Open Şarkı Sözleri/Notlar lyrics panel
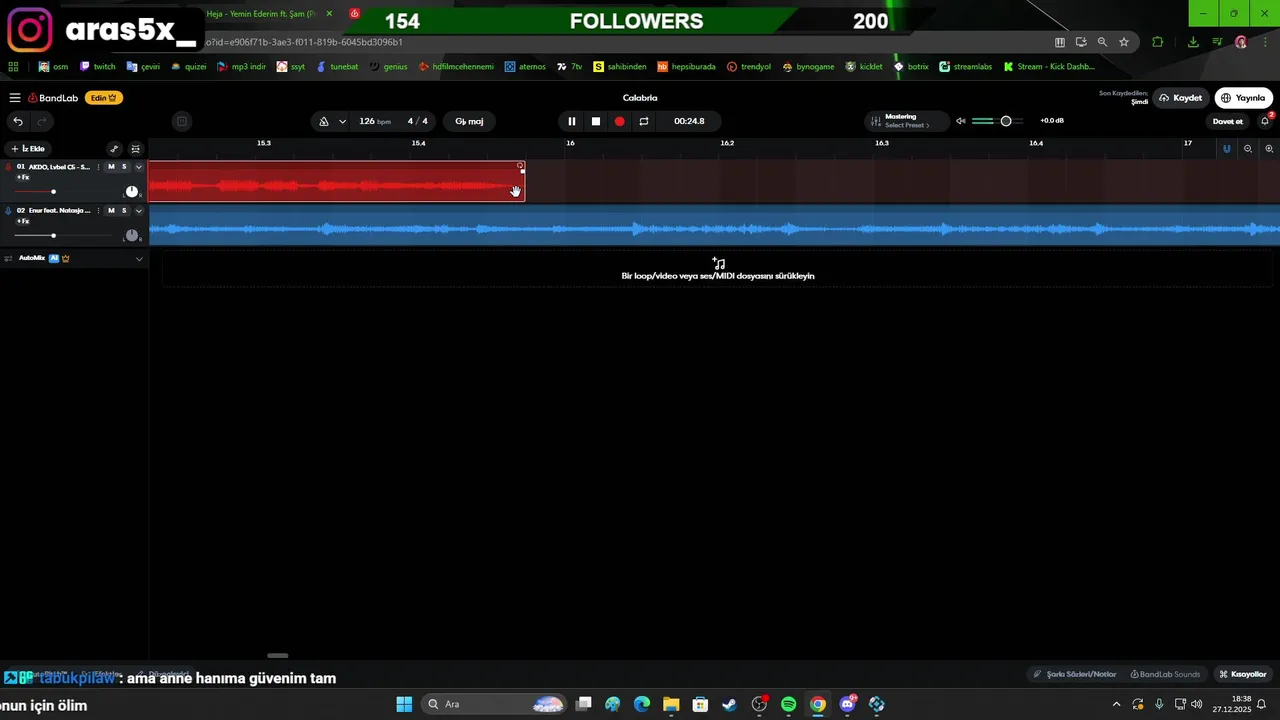The height and width of the screenshot is (720, 1280). point(1074,674)
